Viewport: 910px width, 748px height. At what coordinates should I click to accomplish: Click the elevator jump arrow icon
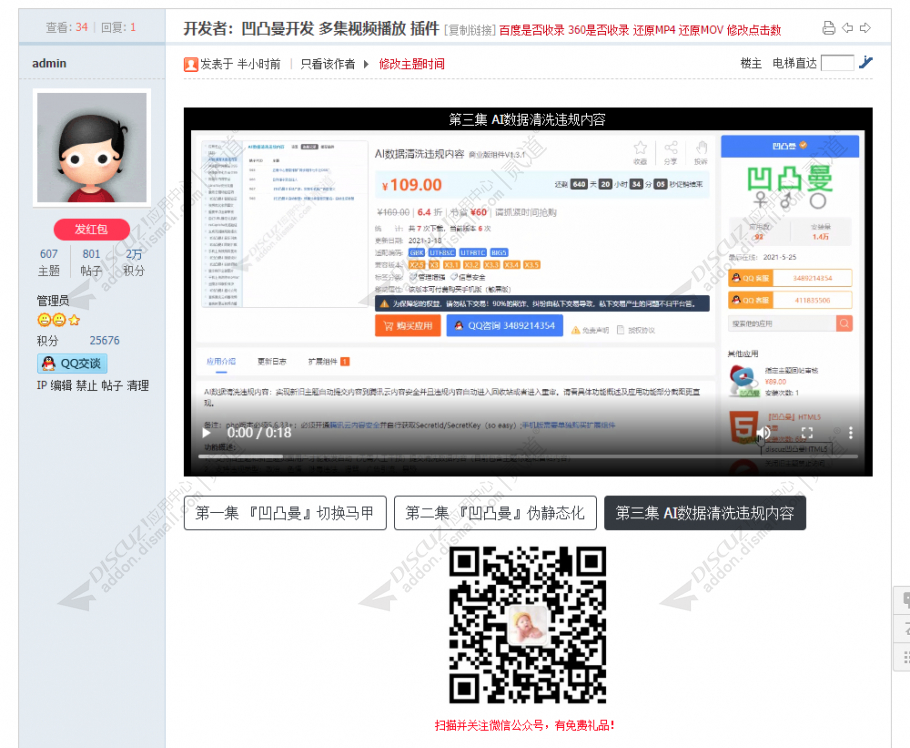click(x=865, y=62)
